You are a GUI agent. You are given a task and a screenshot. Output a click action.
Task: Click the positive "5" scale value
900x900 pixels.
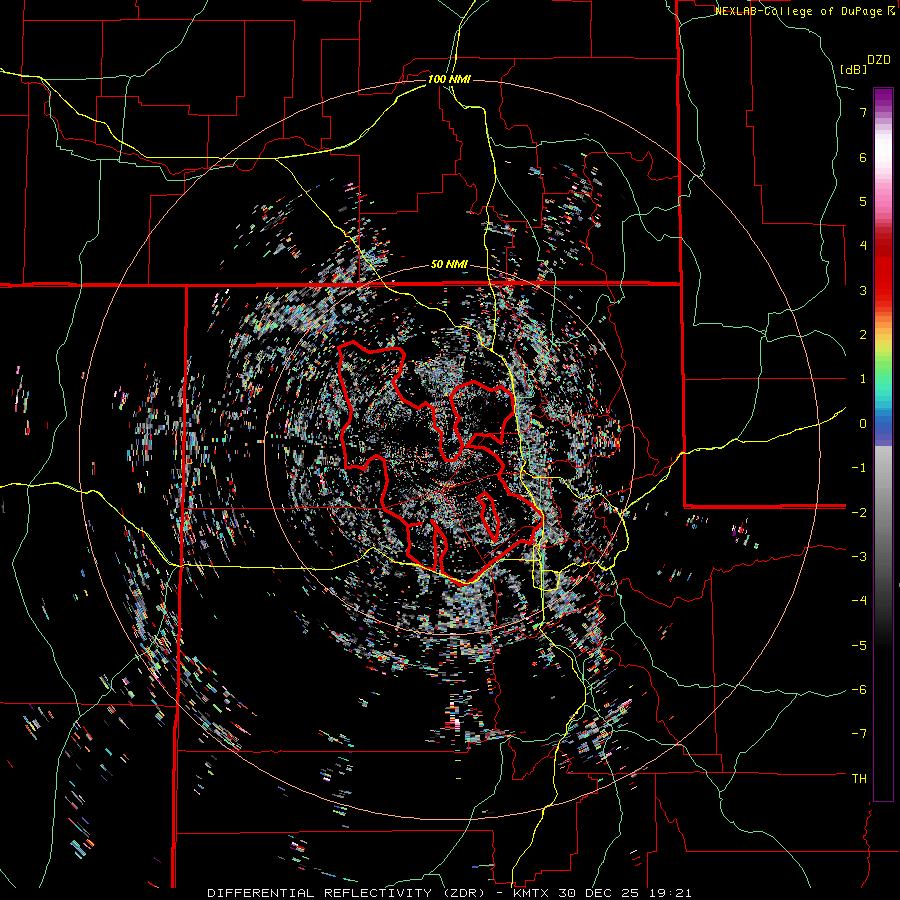point(863,201)
